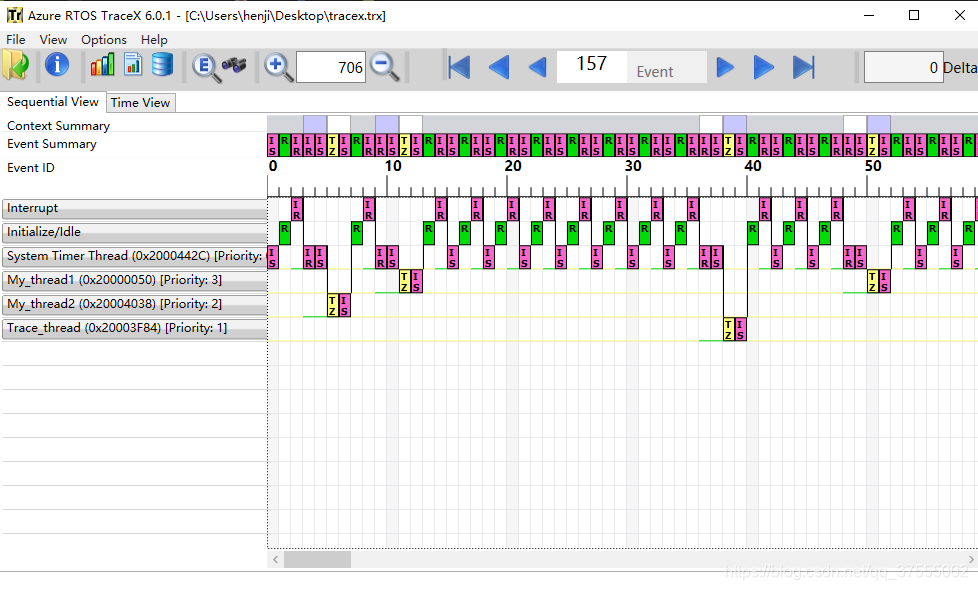This screenshot has width=978, height=590.
Task: Go back one page with large left arrow
Action: tap(498, 67)
